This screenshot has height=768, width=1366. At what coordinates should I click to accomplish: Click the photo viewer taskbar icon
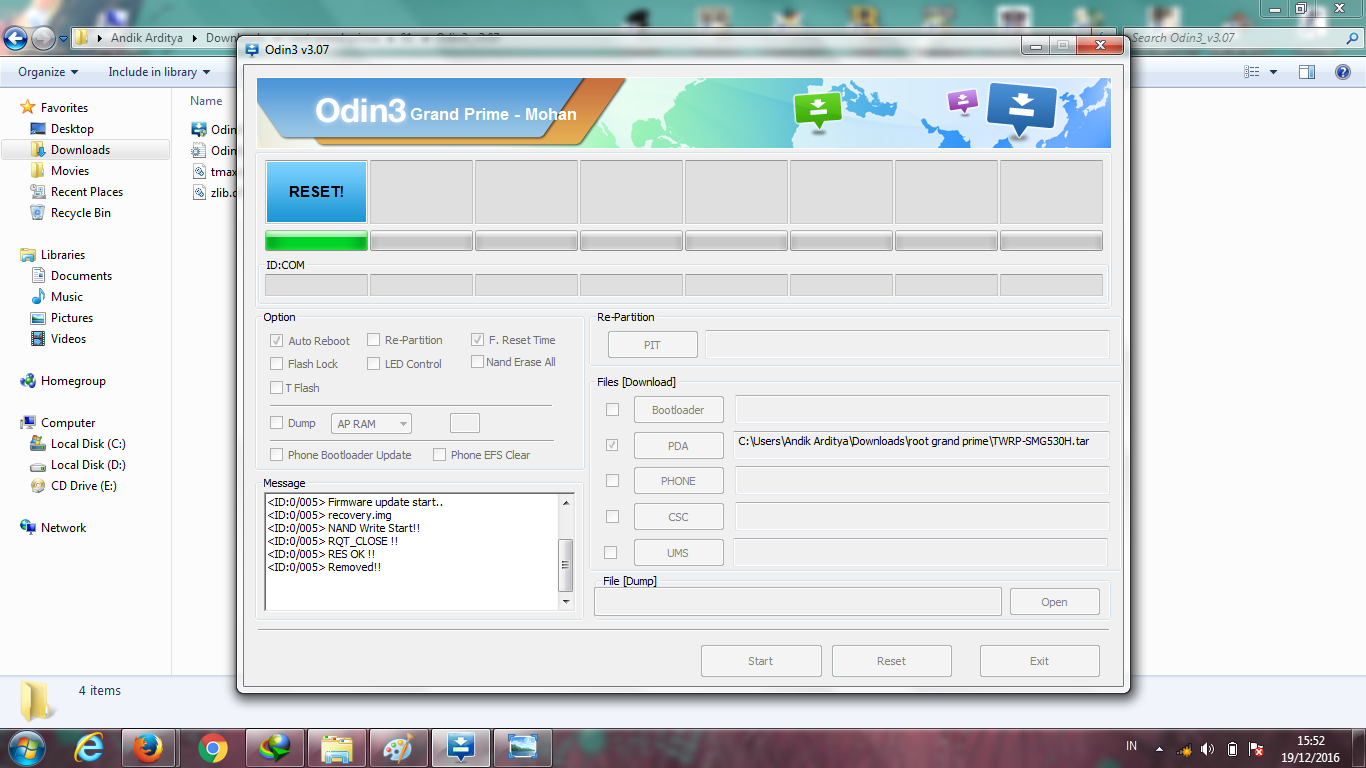pyautogui.click(x=523, y=747)
